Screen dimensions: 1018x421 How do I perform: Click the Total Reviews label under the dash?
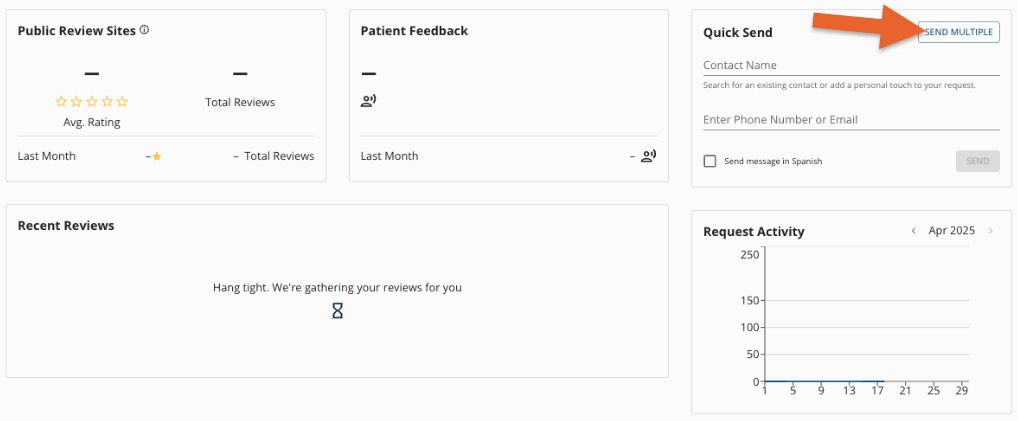pyautogui.click(x=240, y=102)
